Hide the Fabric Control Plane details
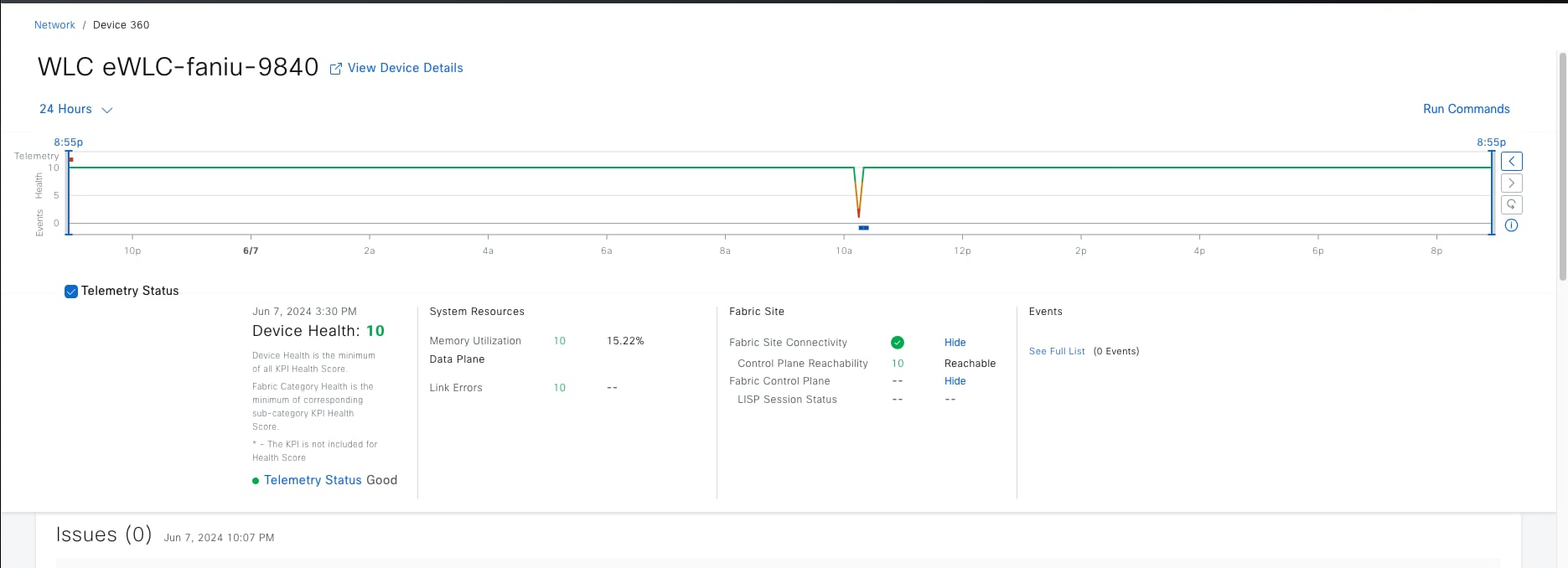 [x=955, y=381]
